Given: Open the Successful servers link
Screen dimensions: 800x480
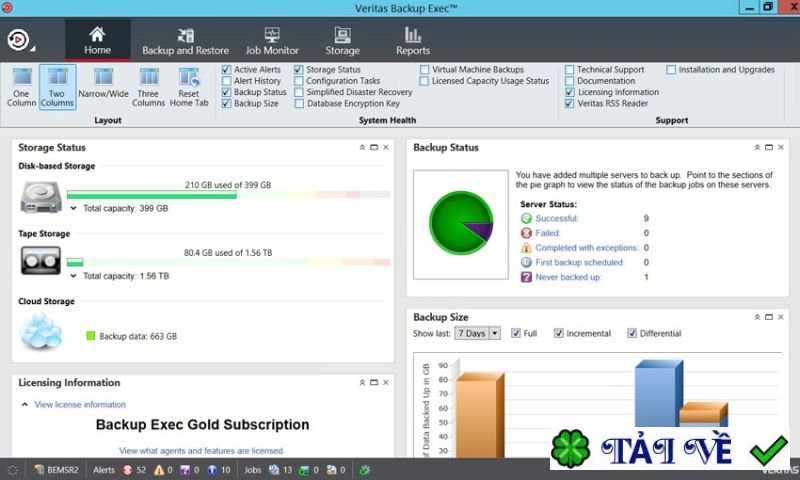Looking at the screenshot, I should (557, 218).
